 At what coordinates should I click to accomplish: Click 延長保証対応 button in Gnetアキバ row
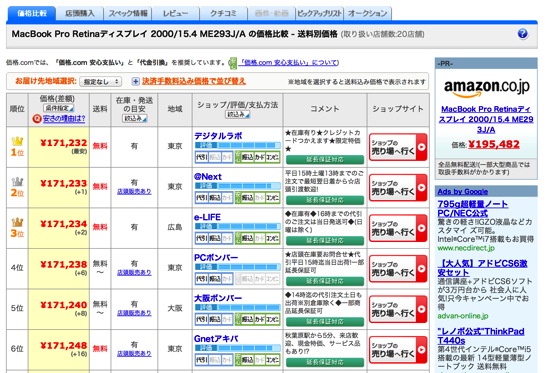pos(325,362)
